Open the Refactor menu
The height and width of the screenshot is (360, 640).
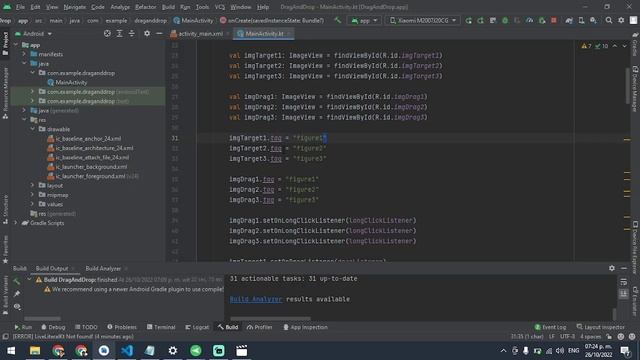pos(145,7)
